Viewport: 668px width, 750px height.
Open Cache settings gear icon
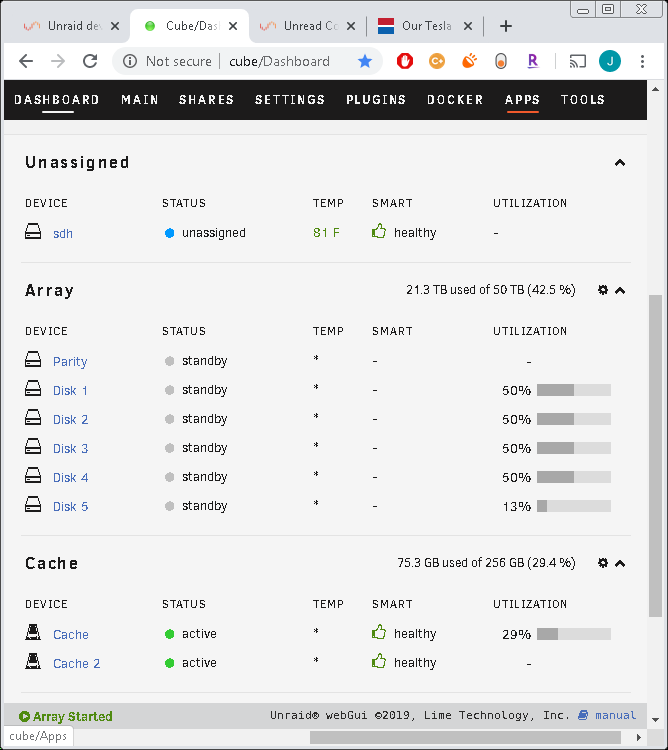(603, 563)
